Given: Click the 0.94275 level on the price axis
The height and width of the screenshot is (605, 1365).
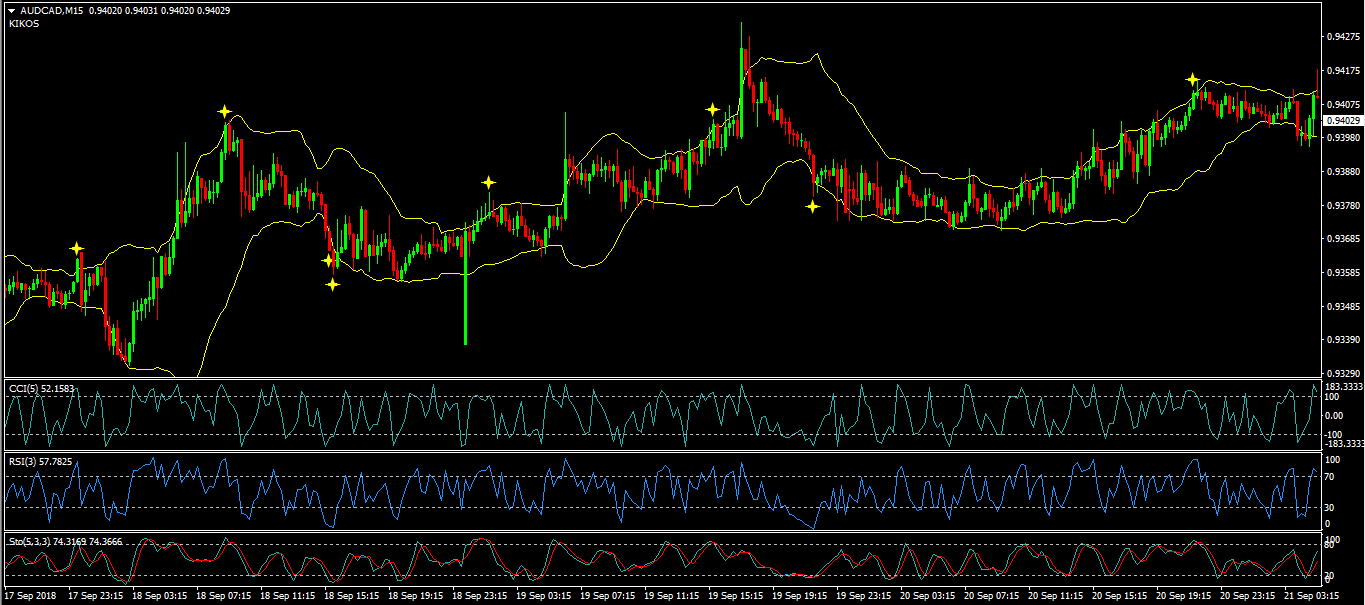Looking at the screenshot, I should point(1341,37).
